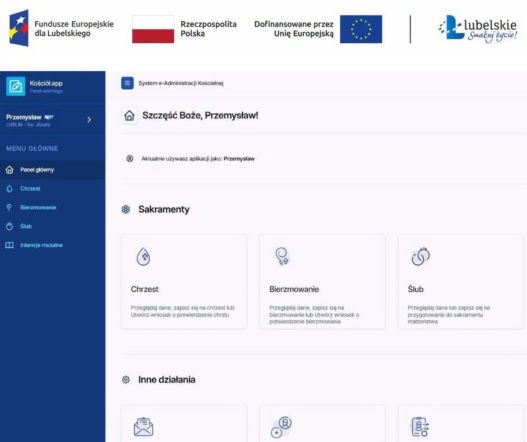Viewport: 527px width, 442px height.
Task: Open Ślub from the sidebar menu
Action: coord(52,226)
